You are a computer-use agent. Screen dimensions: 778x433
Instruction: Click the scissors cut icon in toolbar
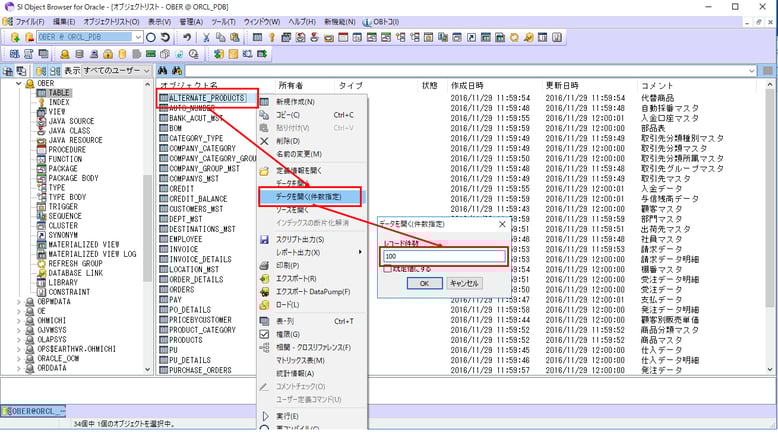click(x=207, y=37)
